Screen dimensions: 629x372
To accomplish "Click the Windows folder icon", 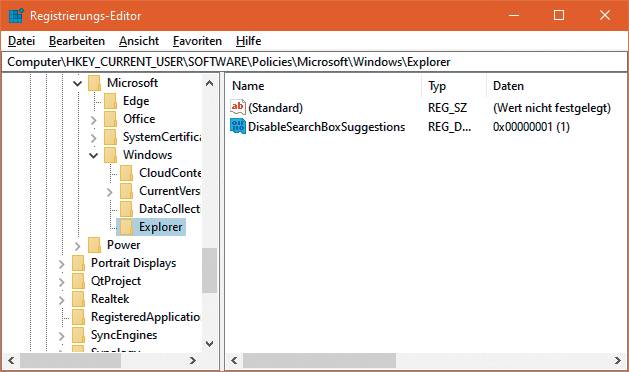I will pyautogui.click(x=110, y=155).
